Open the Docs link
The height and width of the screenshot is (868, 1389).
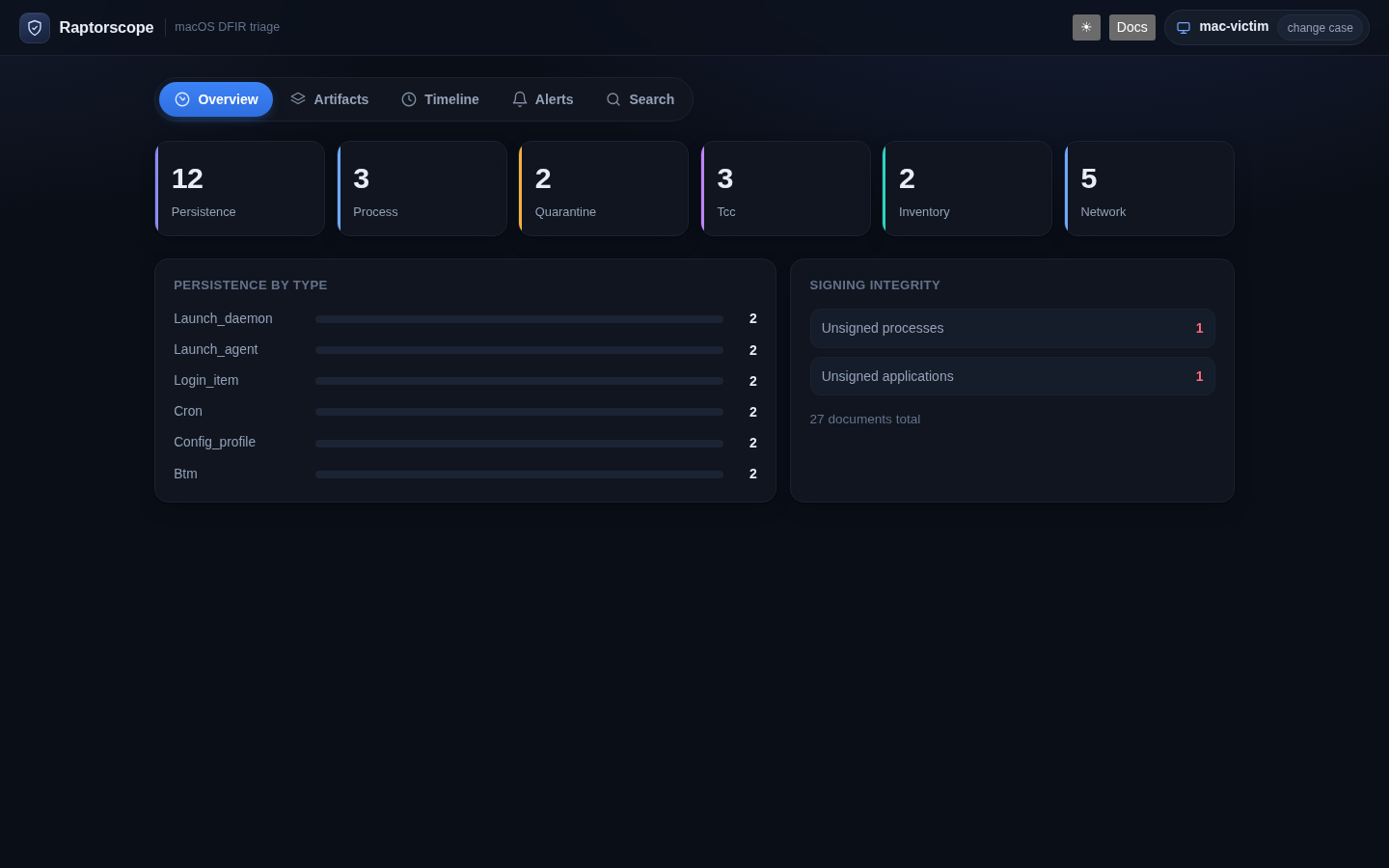pos(1132,27)
